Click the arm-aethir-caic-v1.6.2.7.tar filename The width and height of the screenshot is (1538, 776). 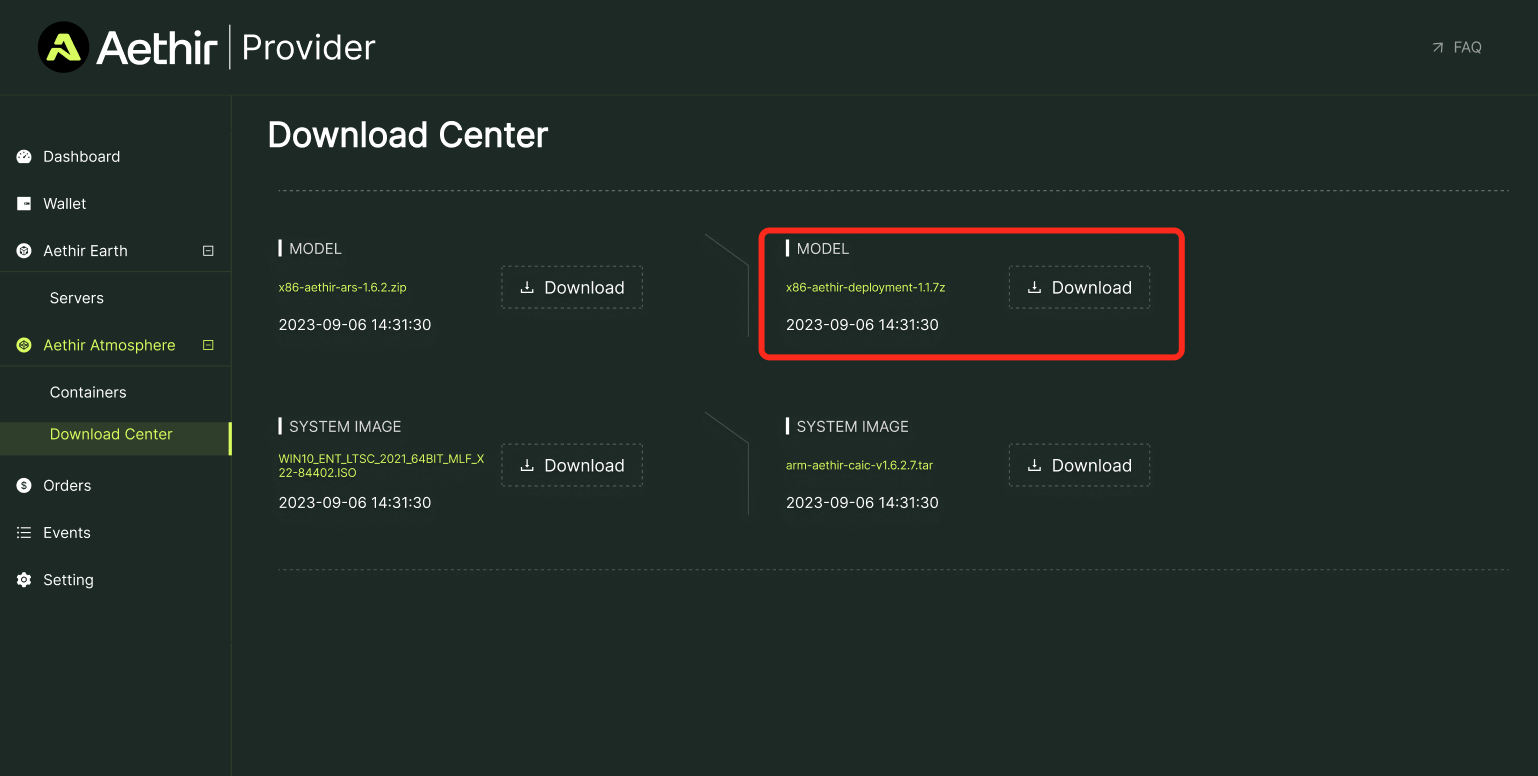point(859,465)
